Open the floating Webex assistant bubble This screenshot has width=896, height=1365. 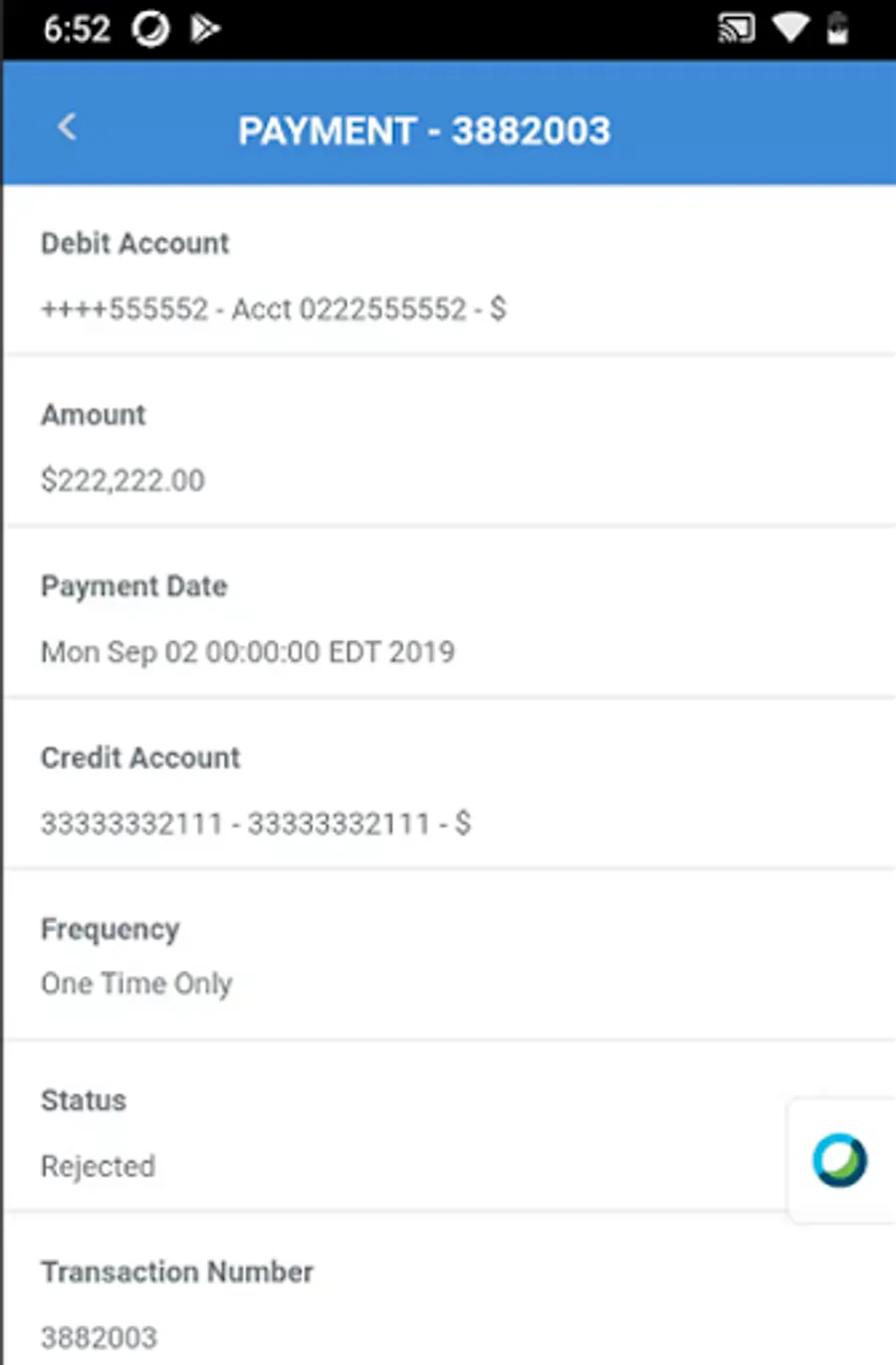coord(839,1161)
